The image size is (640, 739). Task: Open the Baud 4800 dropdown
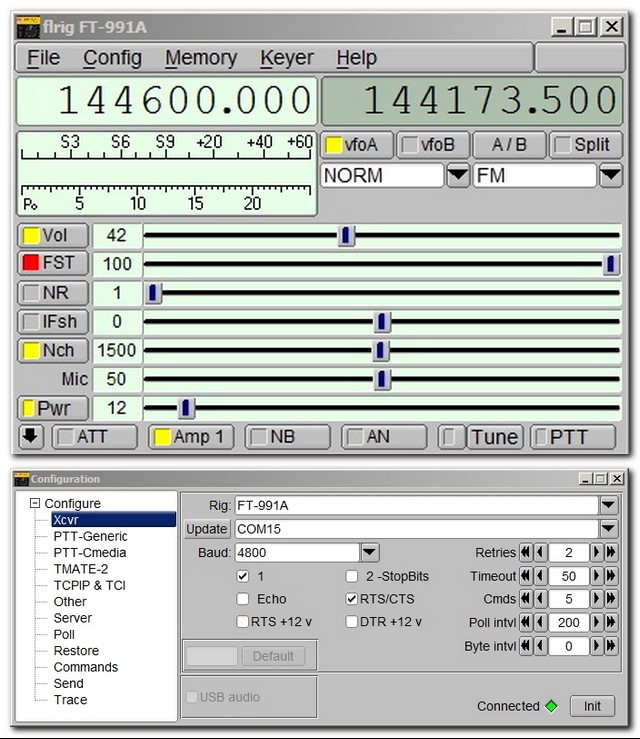click(x=370, y=552)
